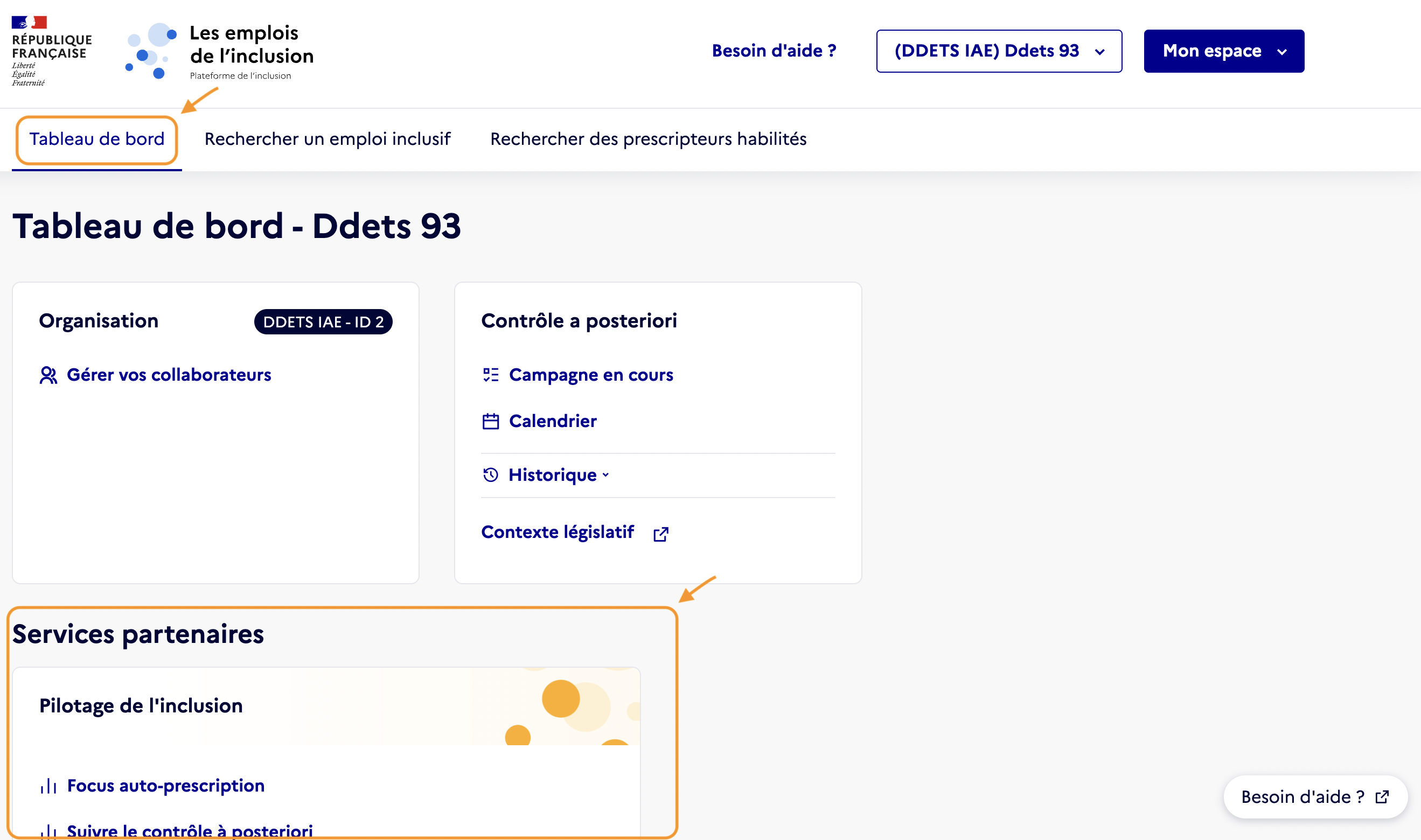Select the Tableau de bord tab
The width and height of the screenshot is (1421, 840).
coord(96,139)
